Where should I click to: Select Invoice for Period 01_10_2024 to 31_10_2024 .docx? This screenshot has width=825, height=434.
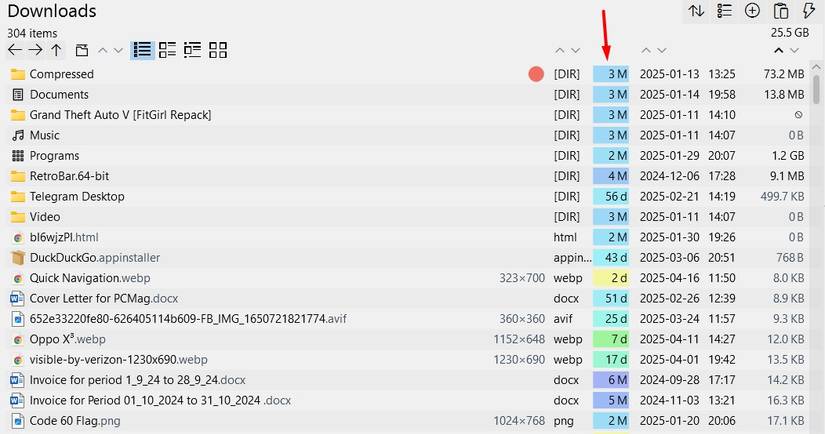click(x=160, y=400)
